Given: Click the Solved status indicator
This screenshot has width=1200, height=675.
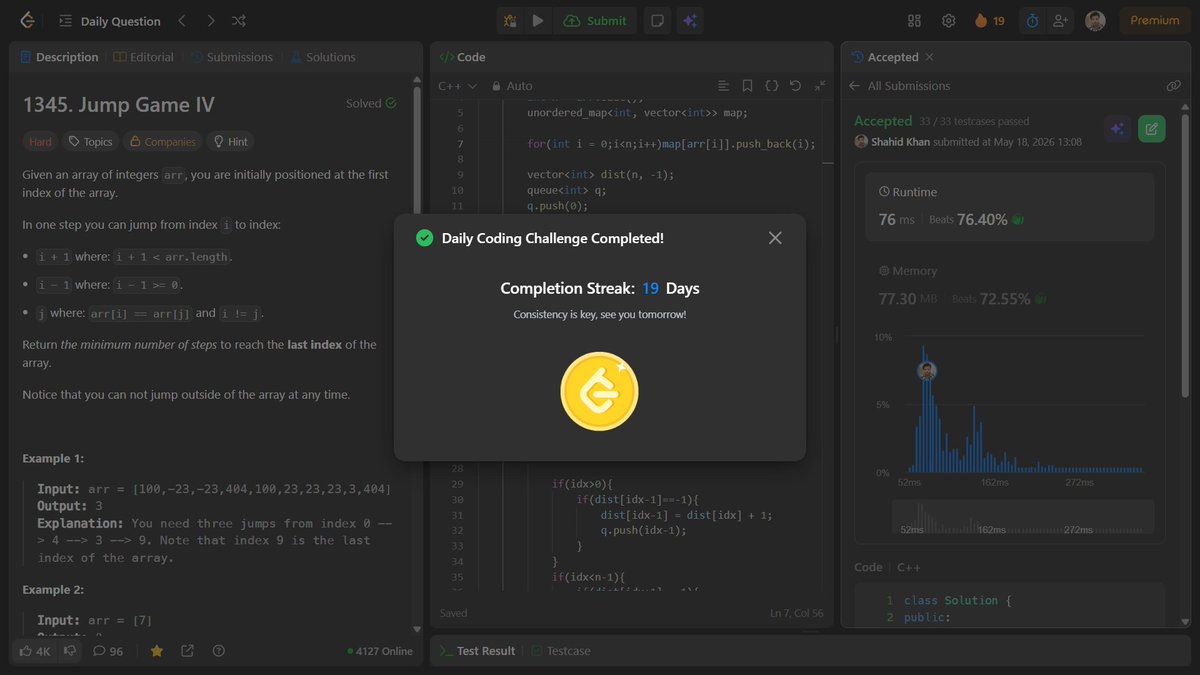Looking at the screenshot, I should pos(371,103).
